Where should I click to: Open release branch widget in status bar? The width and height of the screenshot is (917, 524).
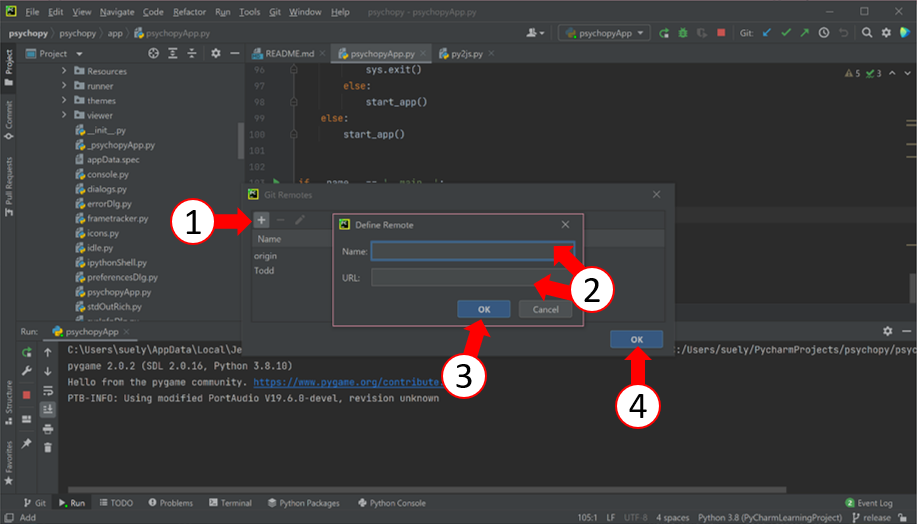pyautogui.click(x=871, y=518)
